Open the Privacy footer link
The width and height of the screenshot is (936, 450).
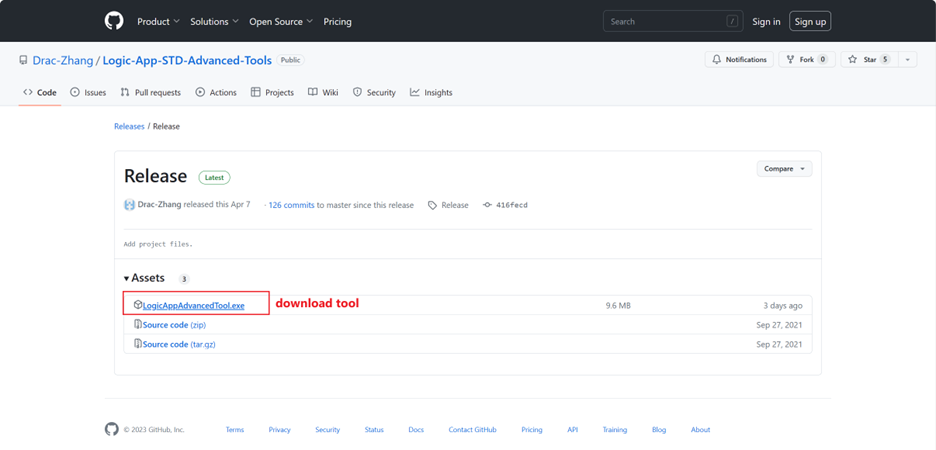[x=279, y=430]
